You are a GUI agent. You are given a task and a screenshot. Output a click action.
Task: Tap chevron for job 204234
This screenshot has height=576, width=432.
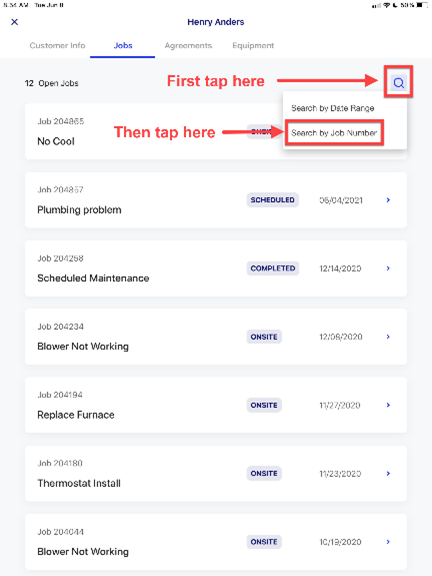pyautogui.click(x=388, y=336)
